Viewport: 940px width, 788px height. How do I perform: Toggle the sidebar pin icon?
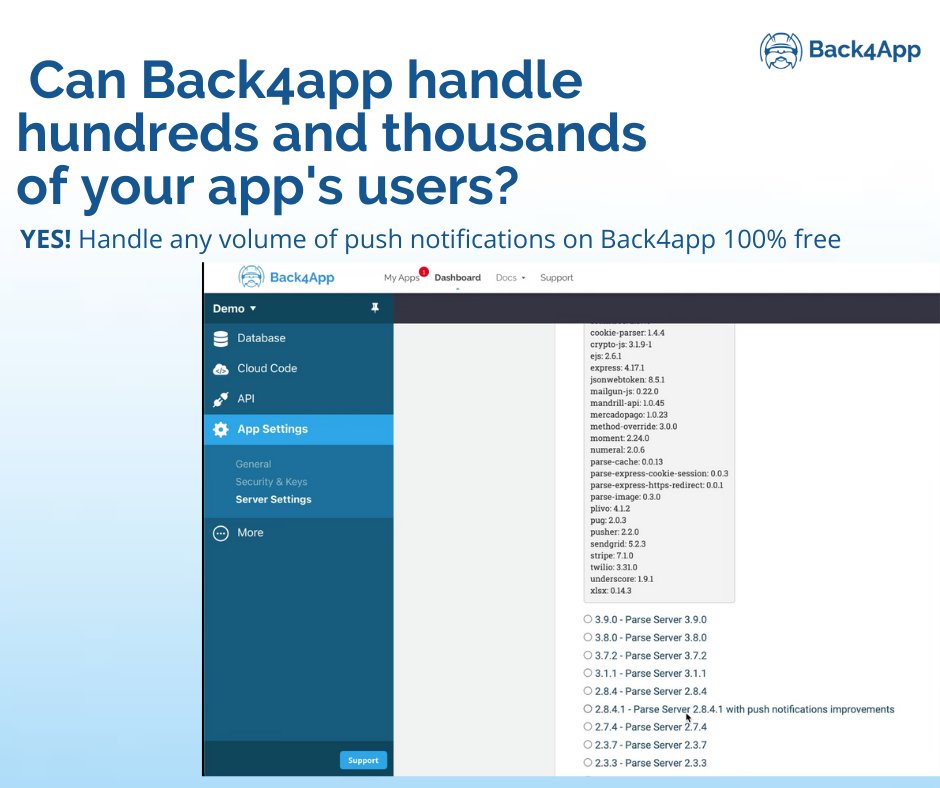coord(375,308)
